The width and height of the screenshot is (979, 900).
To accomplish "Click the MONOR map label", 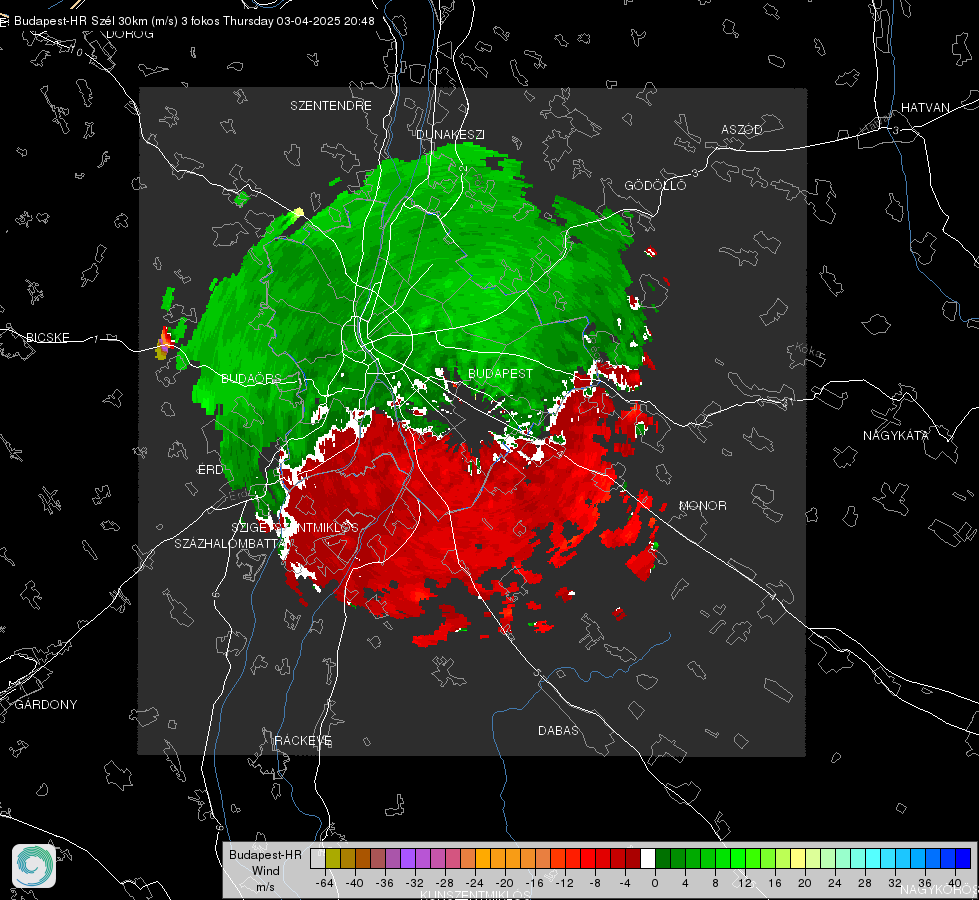I will coord(702,505).
